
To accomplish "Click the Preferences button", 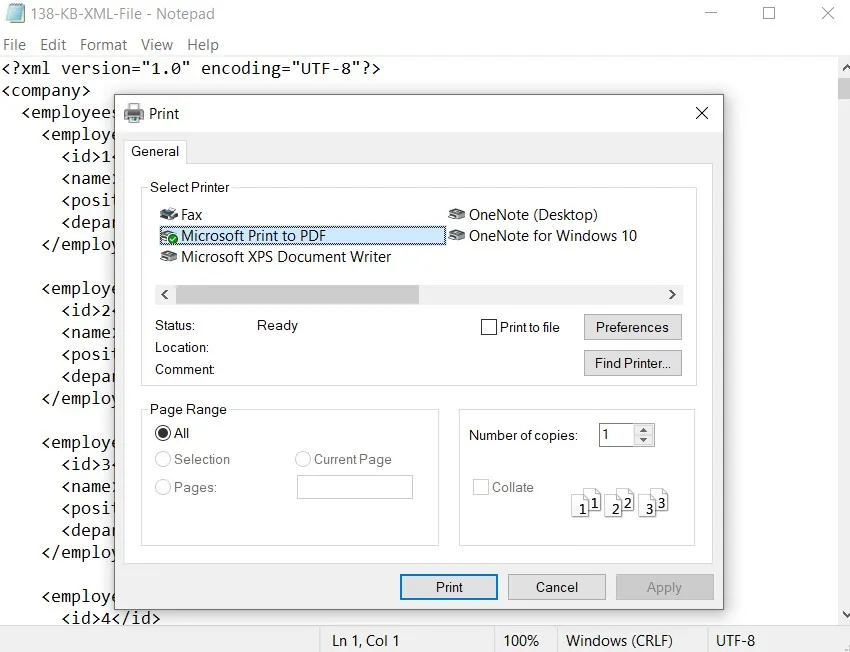I will 632,326.
